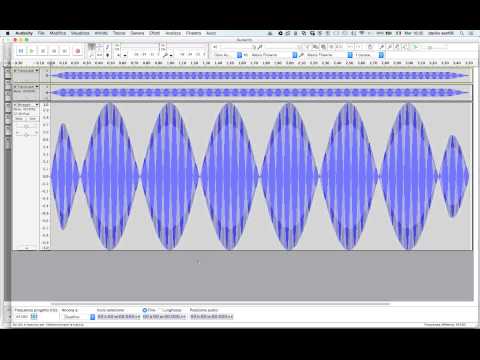Screen dimensions: 480x360
Task: Select the Time Shift tool
Action: [100, 55]
